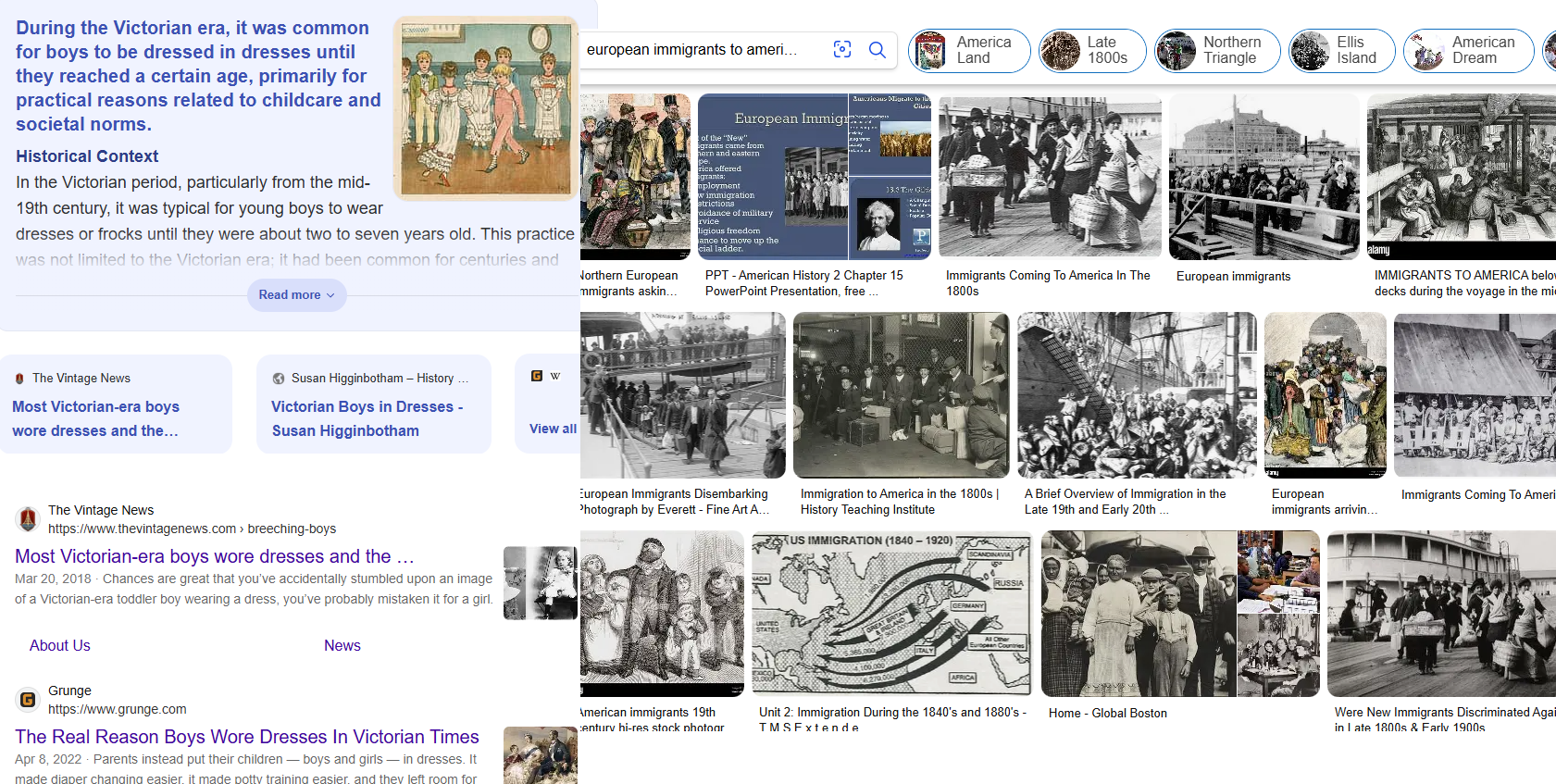The height and width of the screenshot is (784, 1556).
Task: Click the magnifying glass search icon
Action: 878,50
